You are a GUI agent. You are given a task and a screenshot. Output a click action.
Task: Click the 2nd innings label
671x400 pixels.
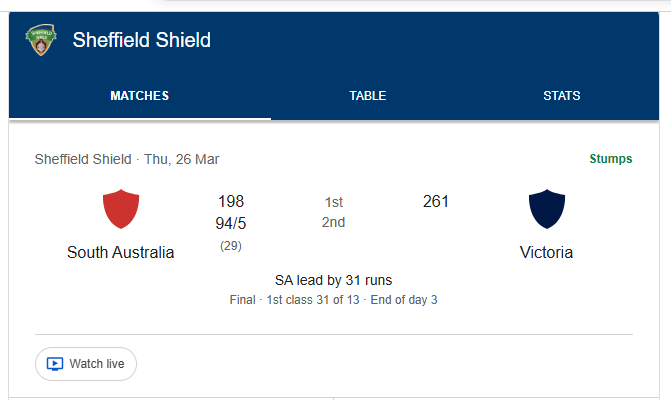pyautogui.click(x=334, y=222)
